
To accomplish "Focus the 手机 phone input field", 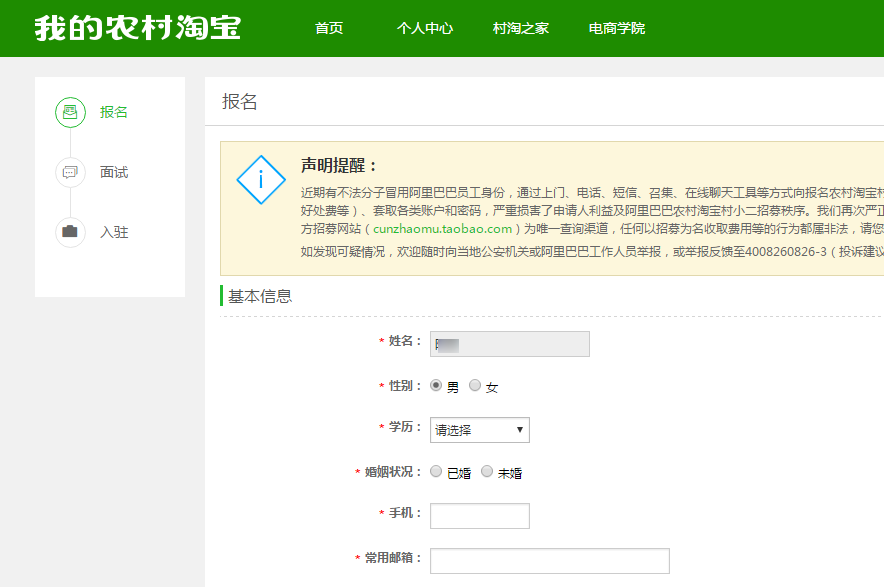I will pyautogui.click(x=480, y=516).
